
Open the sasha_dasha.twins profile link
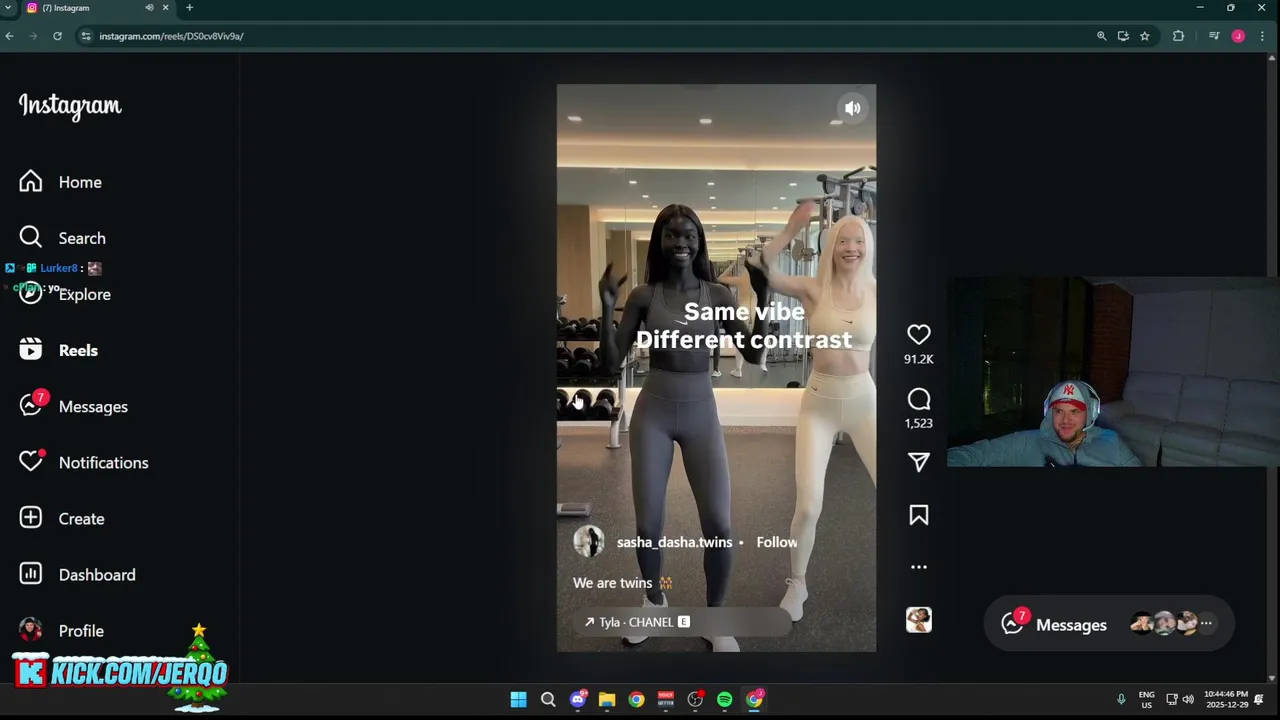[674, 542]
